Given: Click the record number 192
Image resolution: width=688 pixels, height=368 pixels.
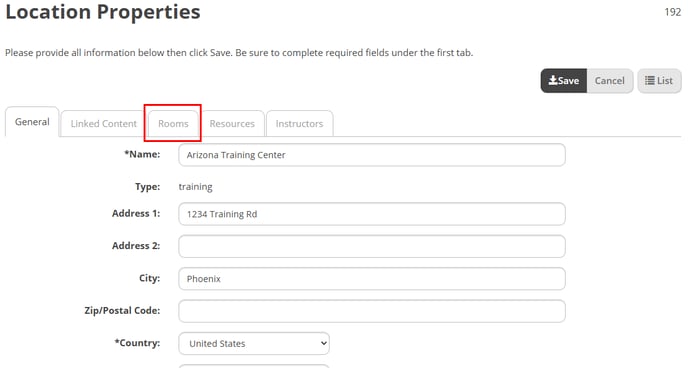Looking at the screenshot, I should (673, 12).
